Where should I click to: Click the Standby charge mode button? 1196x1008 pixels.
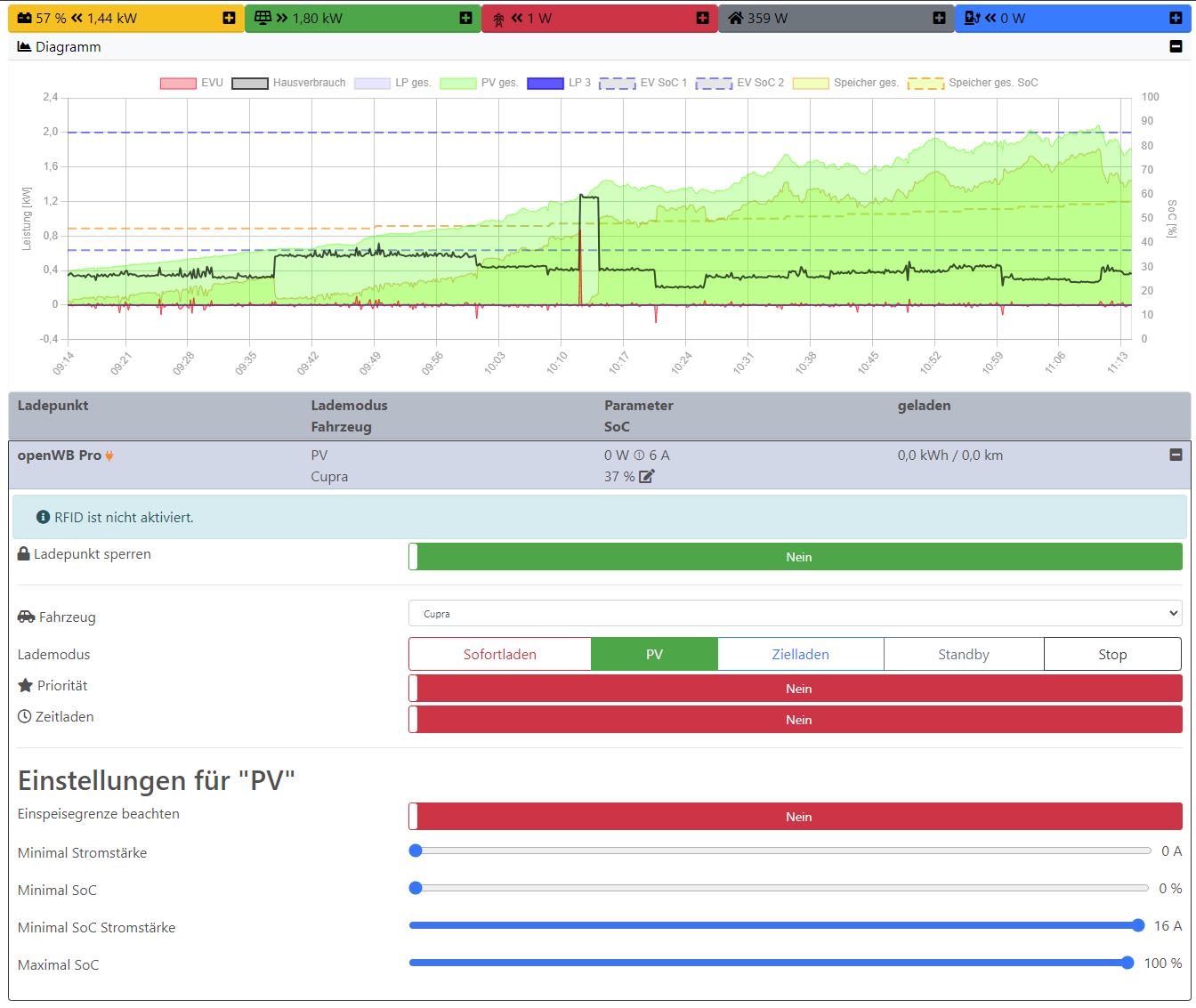point(963,654)
